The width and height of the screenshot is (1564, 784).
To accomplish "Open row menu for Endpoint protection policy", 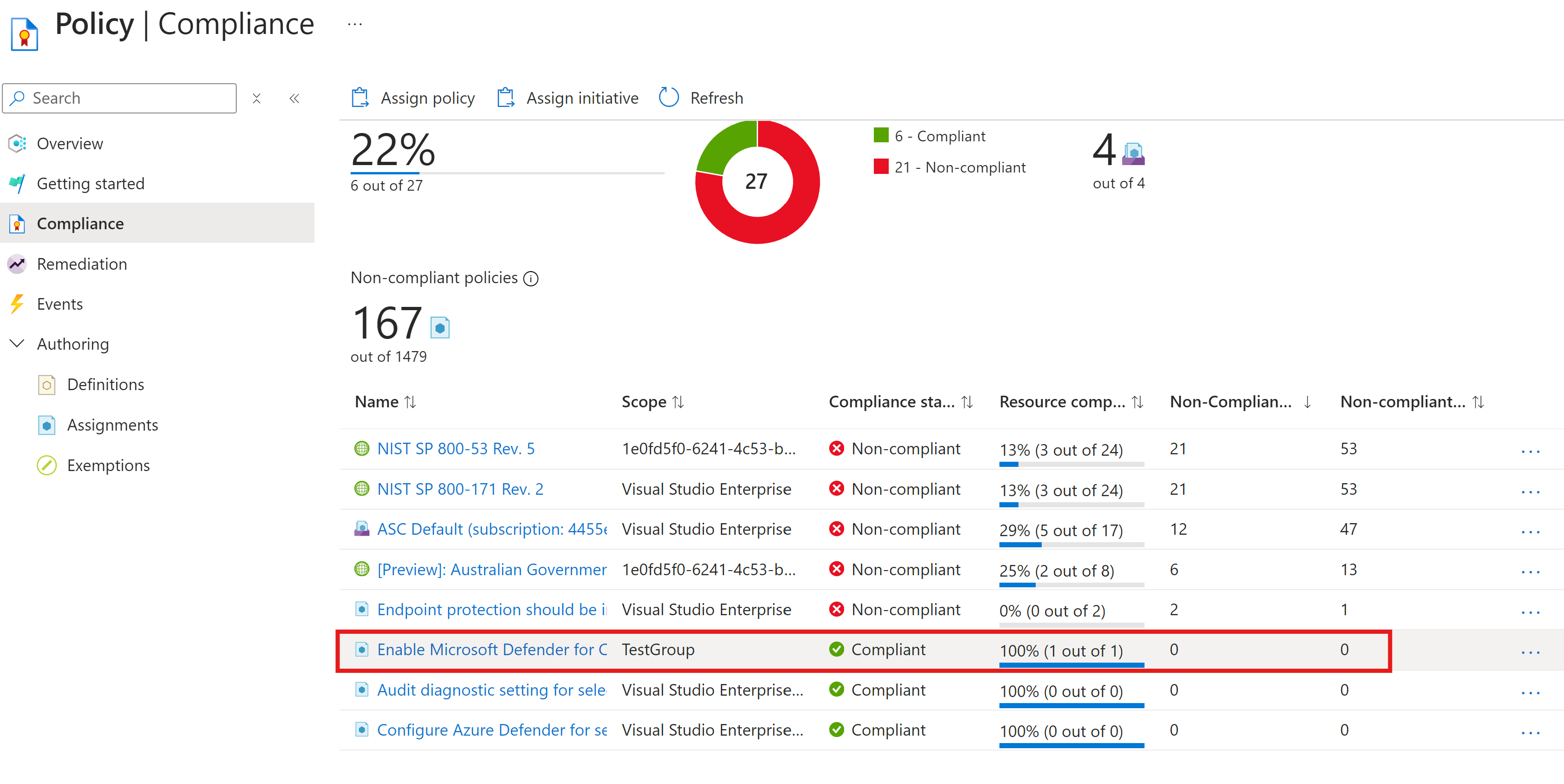I will (1531, 612).
